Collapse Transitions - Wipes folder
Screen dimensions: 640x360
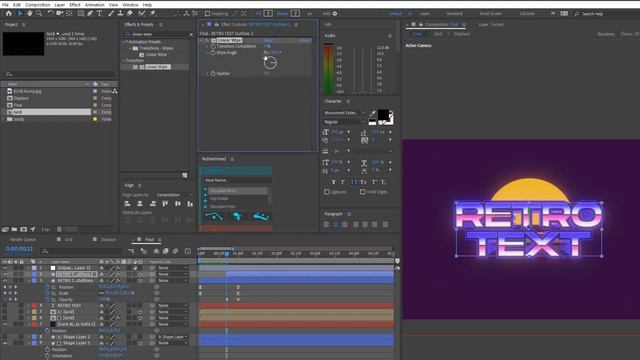pyautogui.click(x=131, y=48)
